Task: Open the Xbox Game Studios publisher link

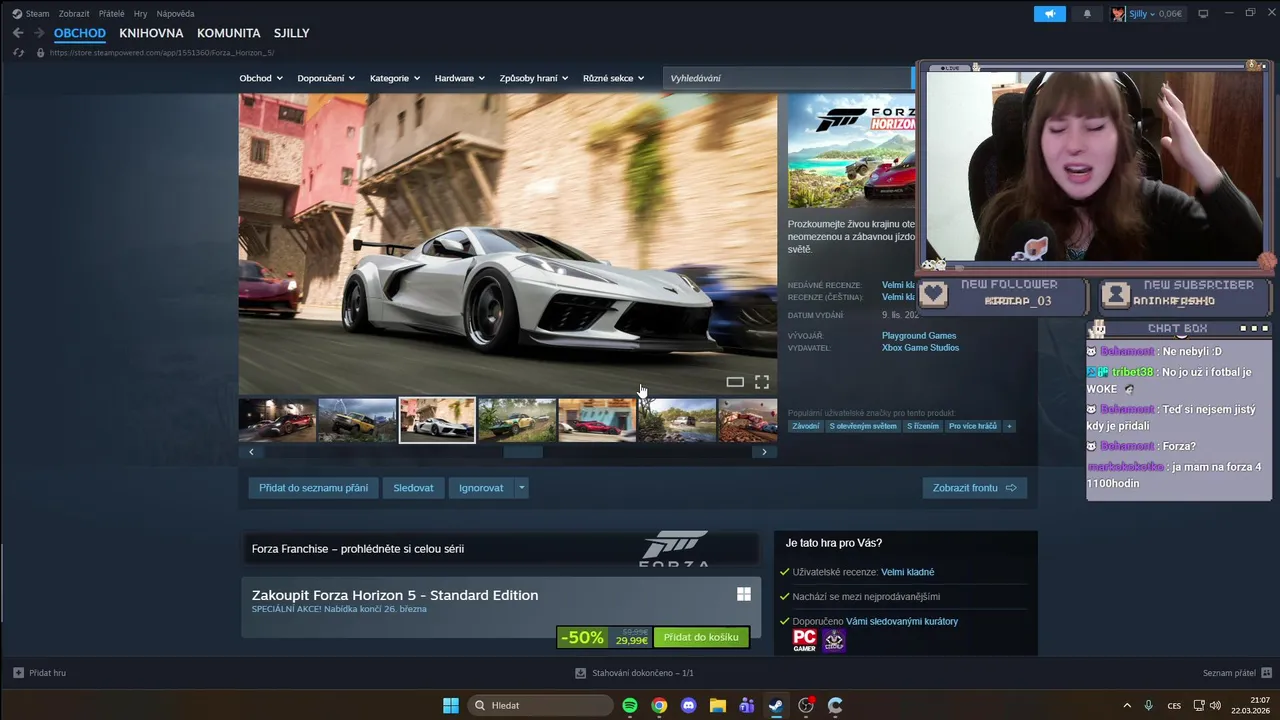Action: pos(920,348)
